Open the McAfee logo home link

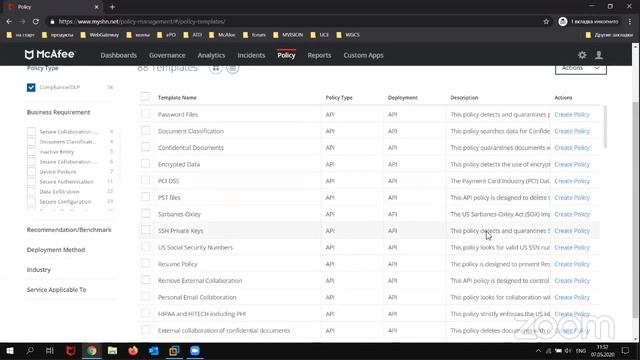point(49,54)
